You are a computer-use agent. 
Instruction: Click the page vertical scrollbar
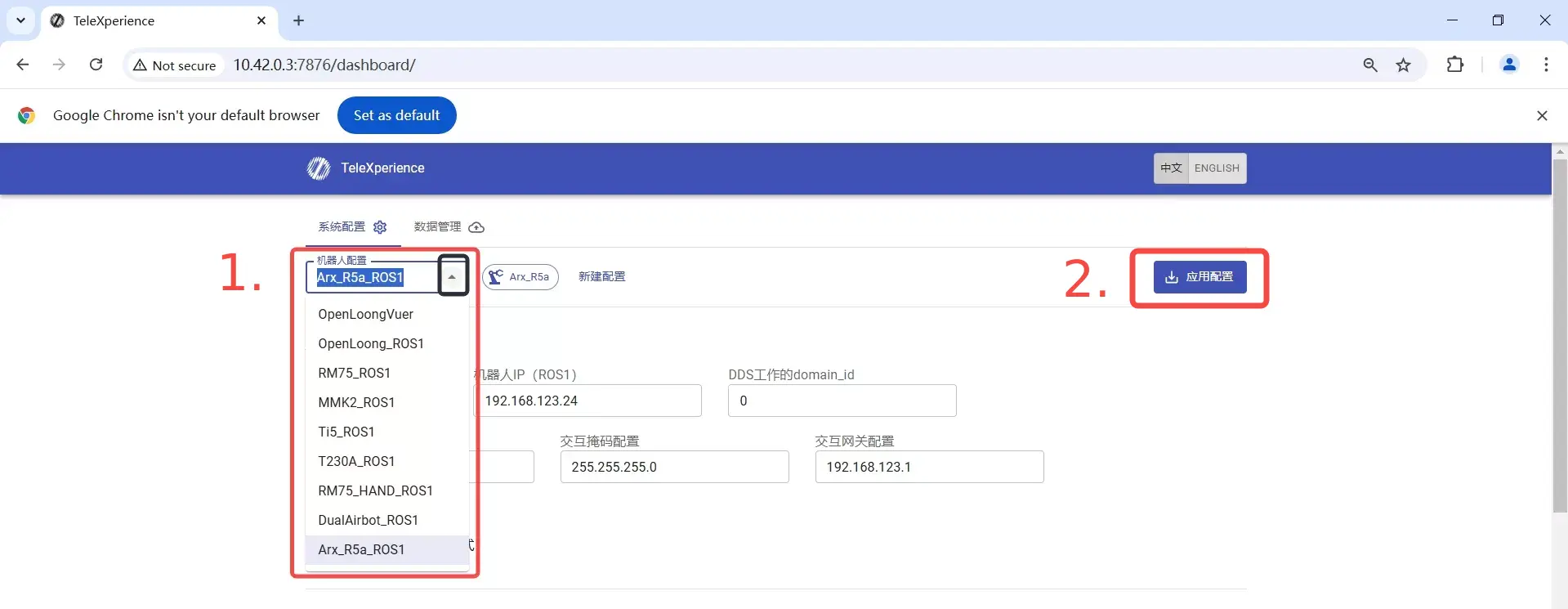pos(1559,335)
